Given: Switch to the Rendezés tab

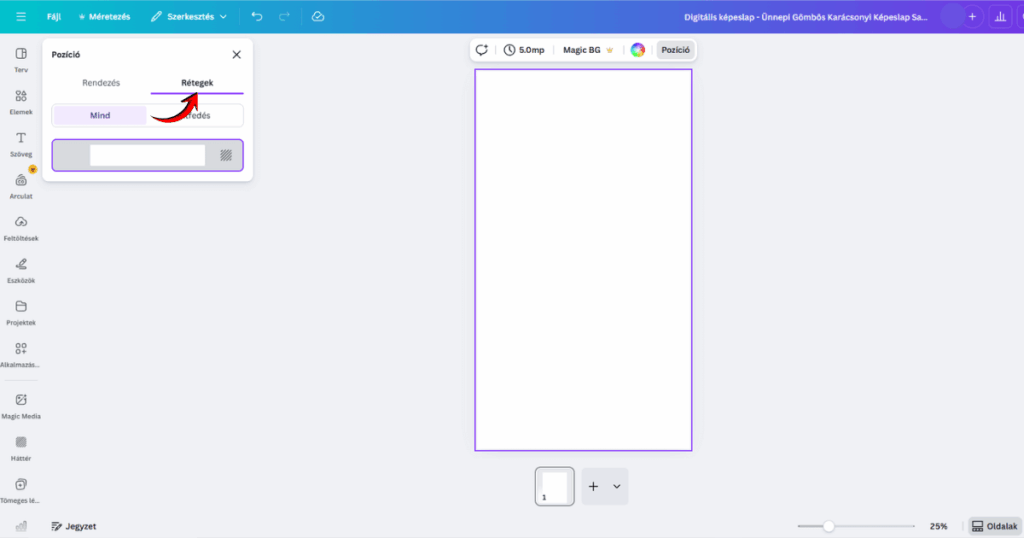Looking at the screenshot, I should pyautogui.click(x=101, y=83).
